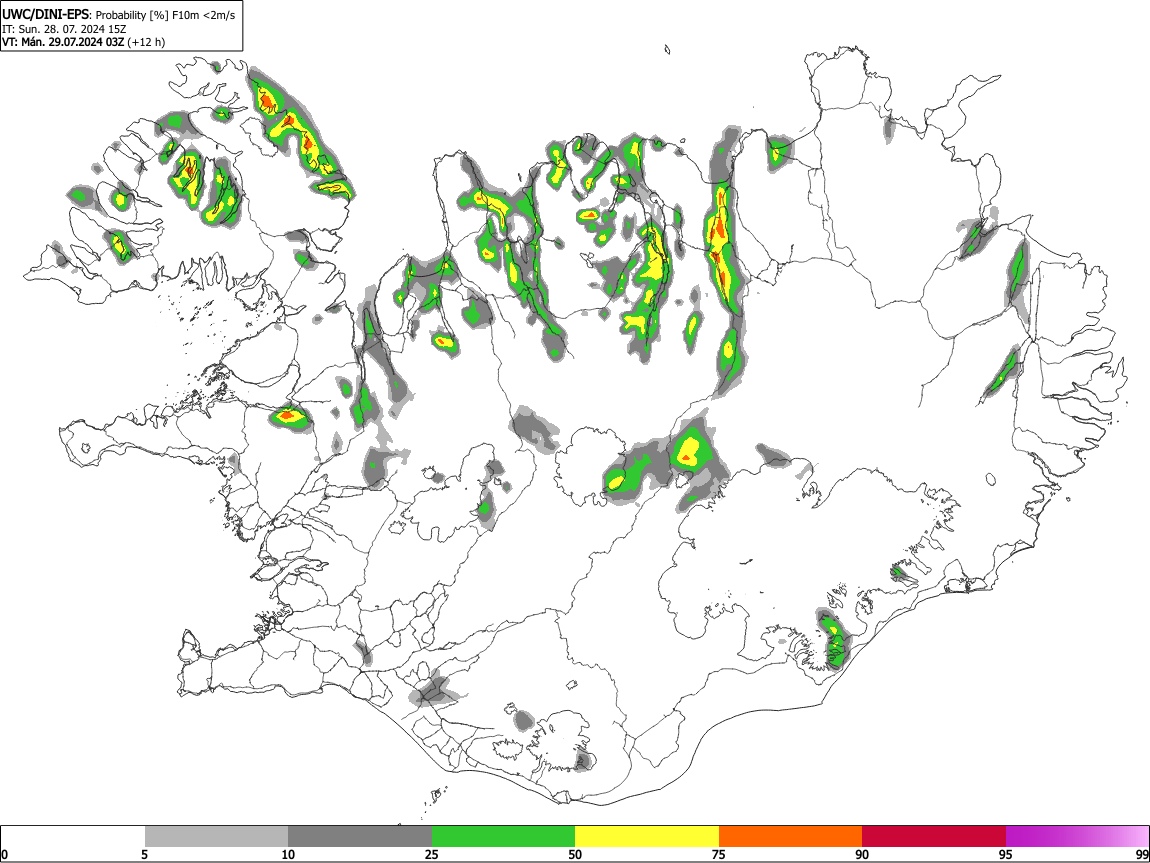
Task: Click the legend label '25'
Action: point(432,854)
